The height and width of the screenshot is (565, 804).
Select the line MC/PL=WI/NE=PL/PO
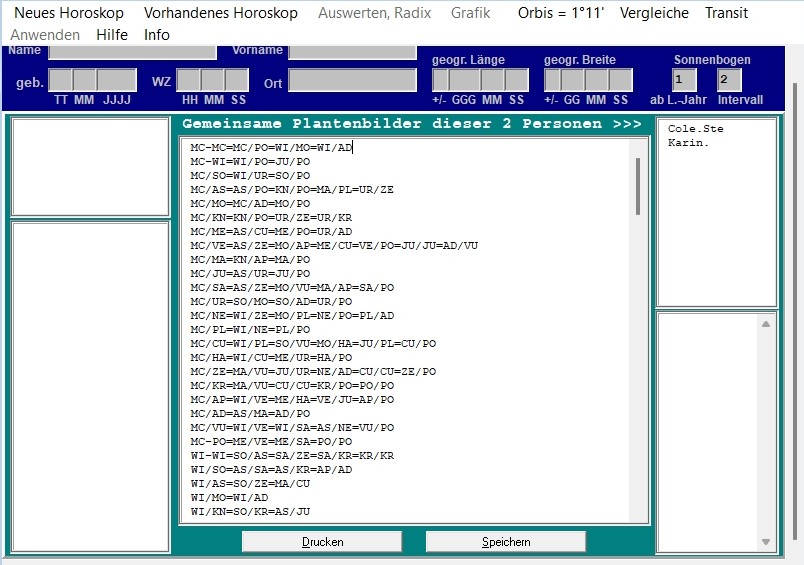pyautogui.click(x=250, y=329)
